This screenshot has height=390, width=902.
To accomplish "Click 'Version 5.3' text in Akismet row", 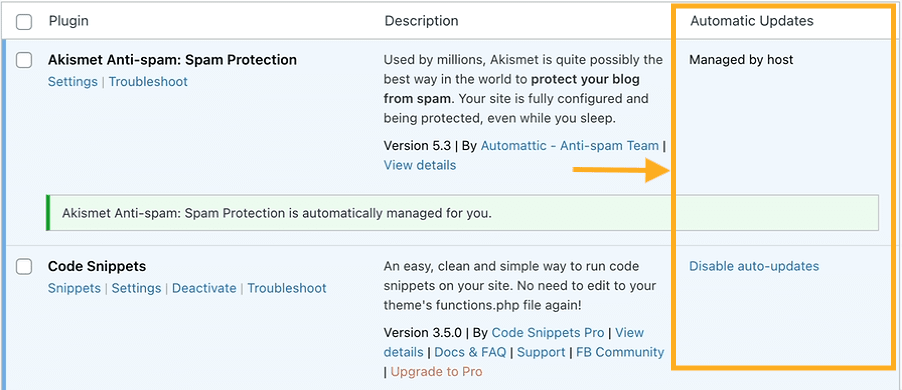I will [x=417, y=146].
